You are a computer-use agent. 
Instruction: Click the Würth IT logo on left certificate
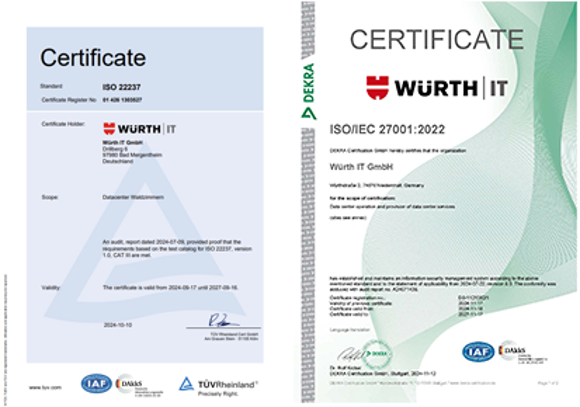139,129
